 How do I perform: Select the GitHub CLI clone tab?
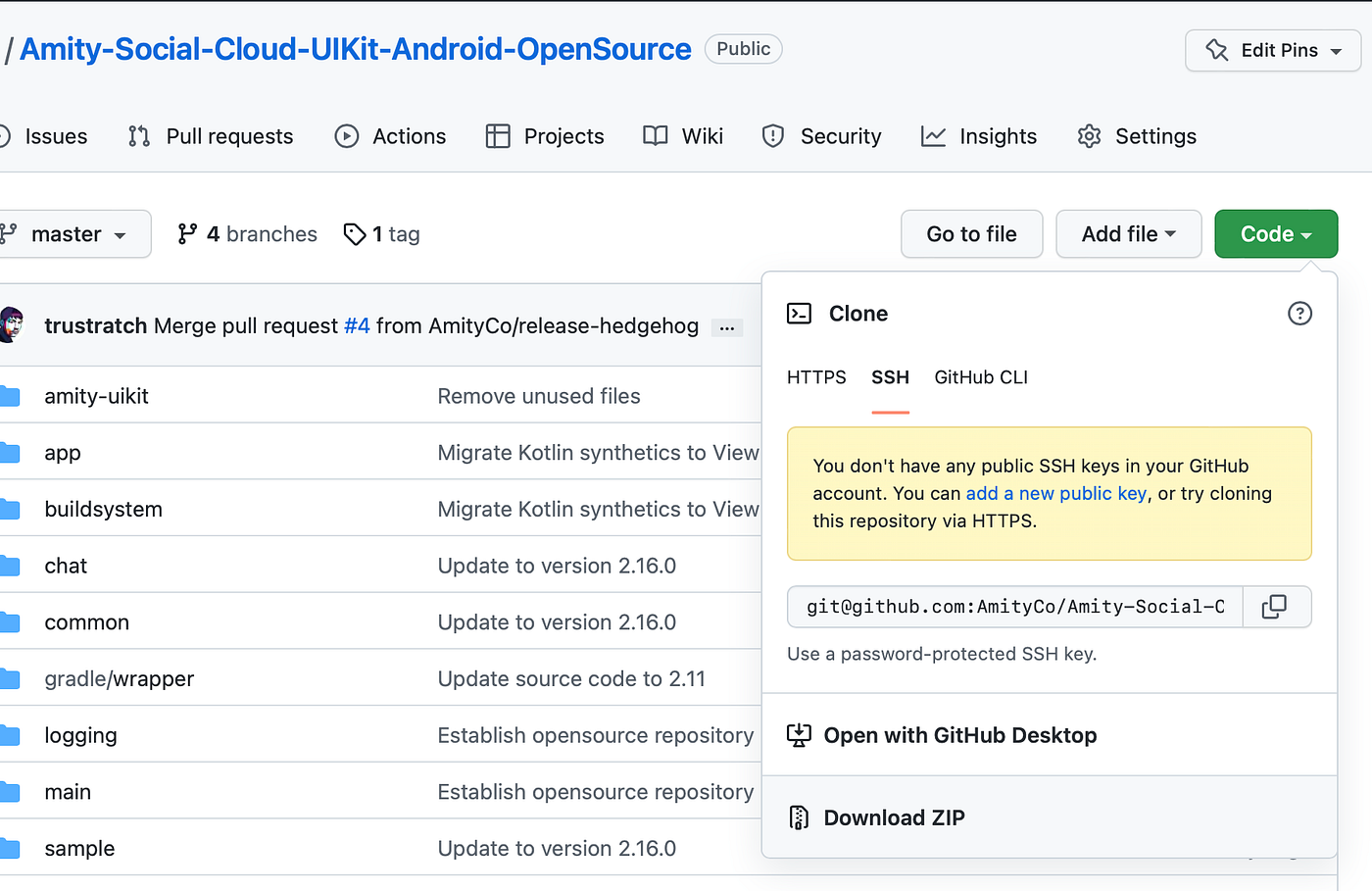tap(981, 377)
